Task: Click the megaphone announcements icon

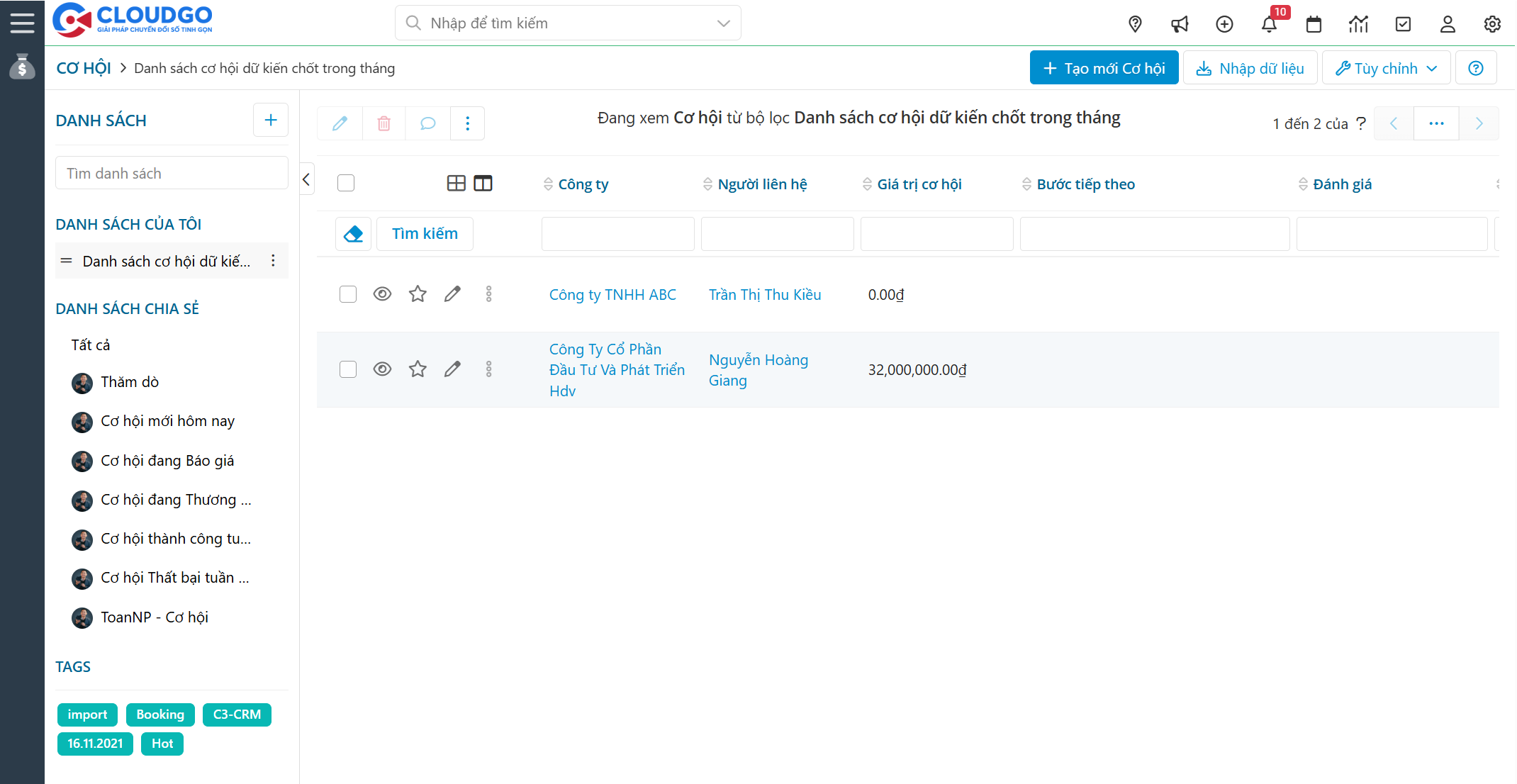Action: pyautogui.click(x=1180, y=23)
